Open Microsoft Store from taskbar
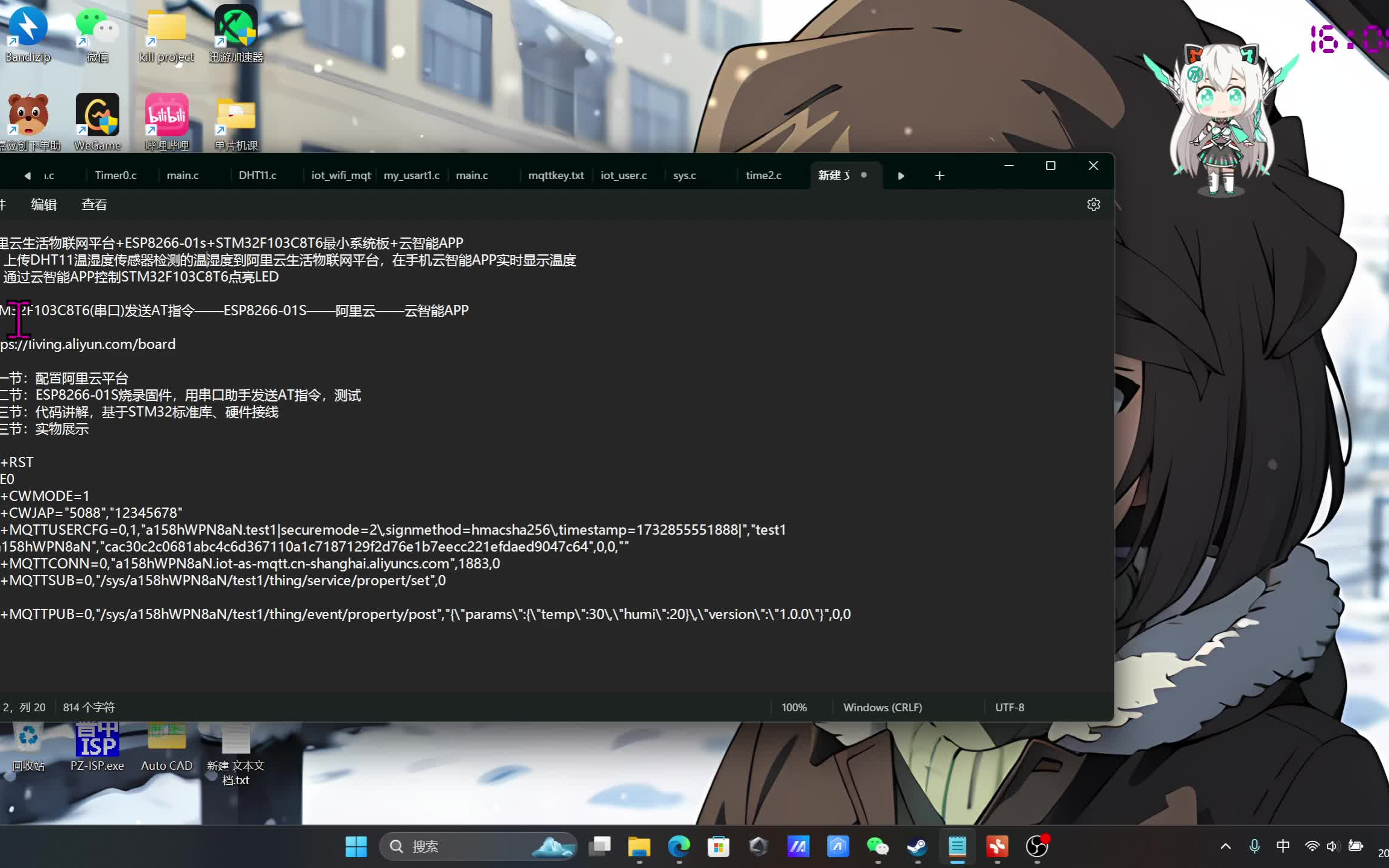This screenshot has width=1389, height=868. 719,846
